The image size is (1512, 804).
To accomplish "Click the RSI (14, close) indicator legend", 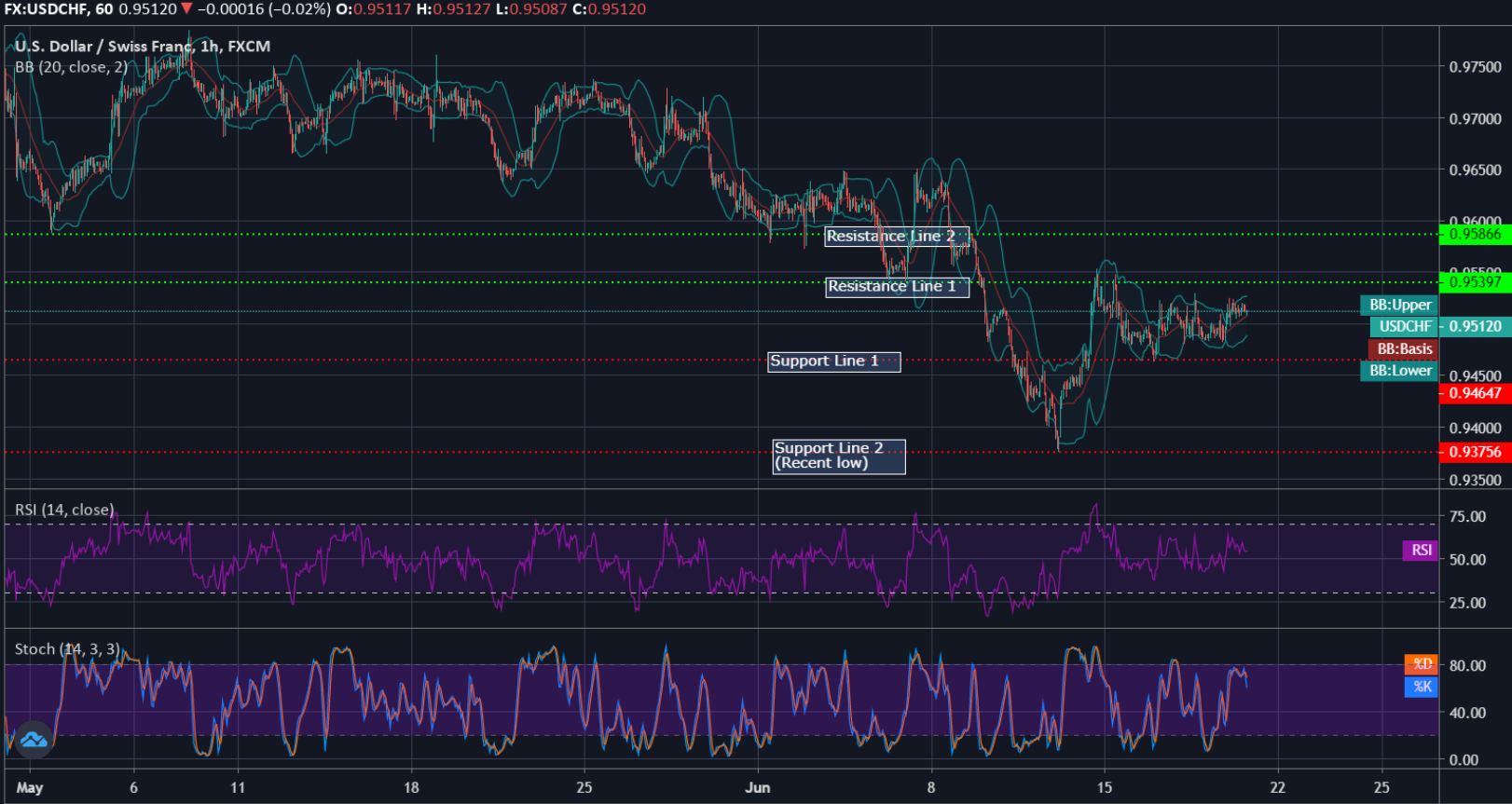I will point(64,510).
